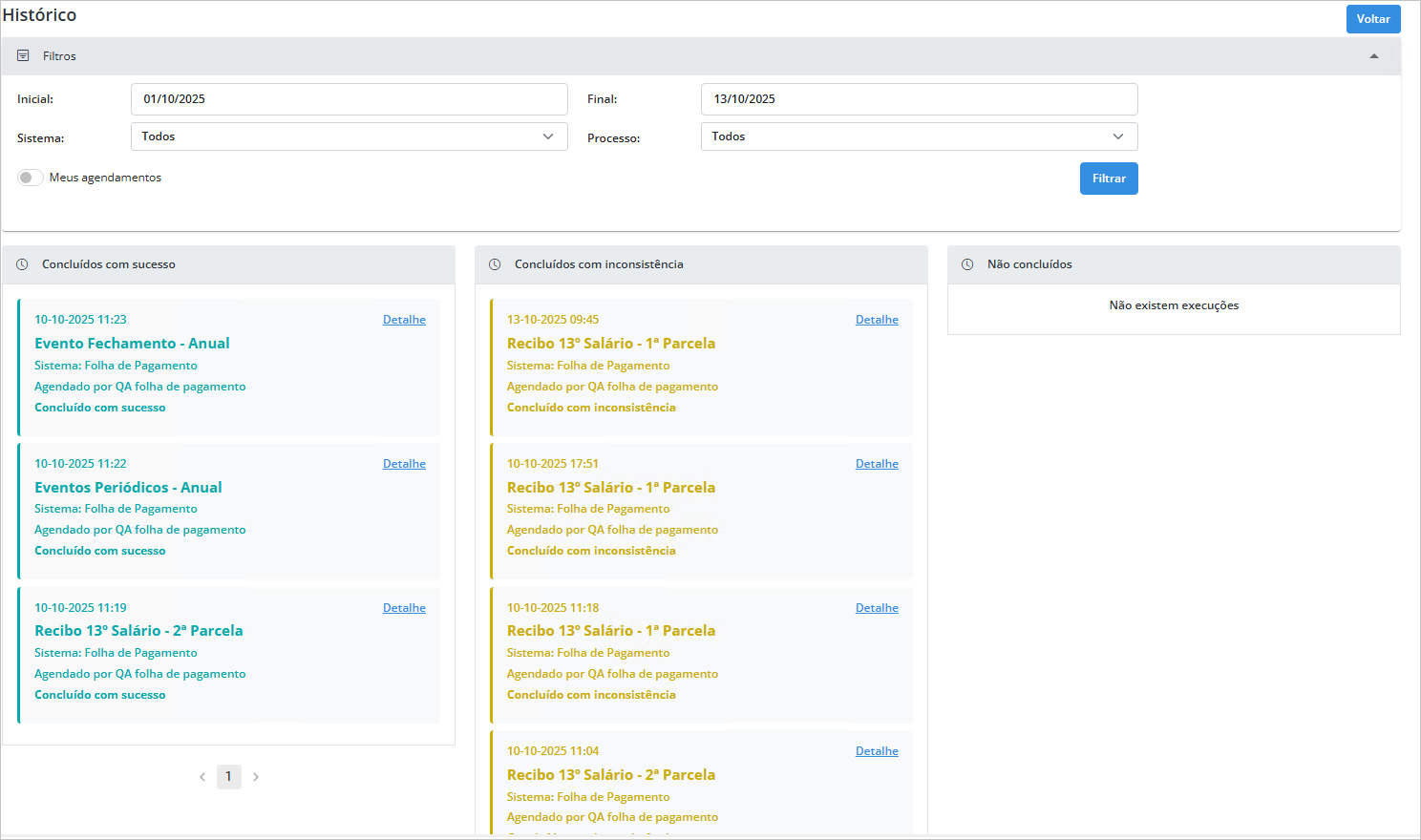Open the Processo dropdown
Screen dimensions: 1421x840
click(x=919, y=136)
